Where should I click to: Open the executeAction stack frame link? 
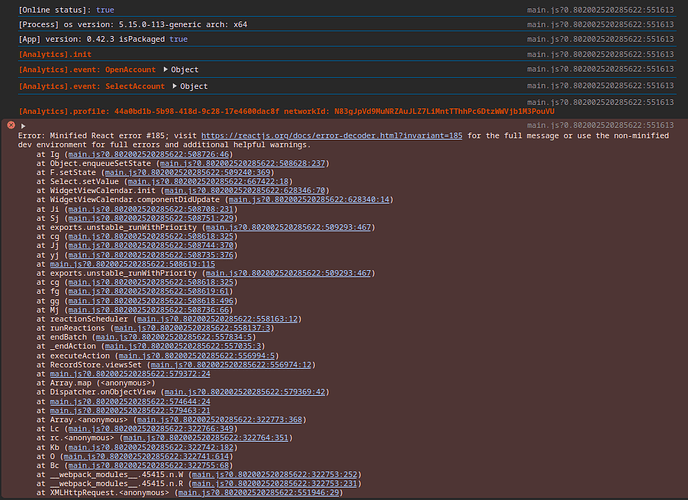(x=197, y=356)
